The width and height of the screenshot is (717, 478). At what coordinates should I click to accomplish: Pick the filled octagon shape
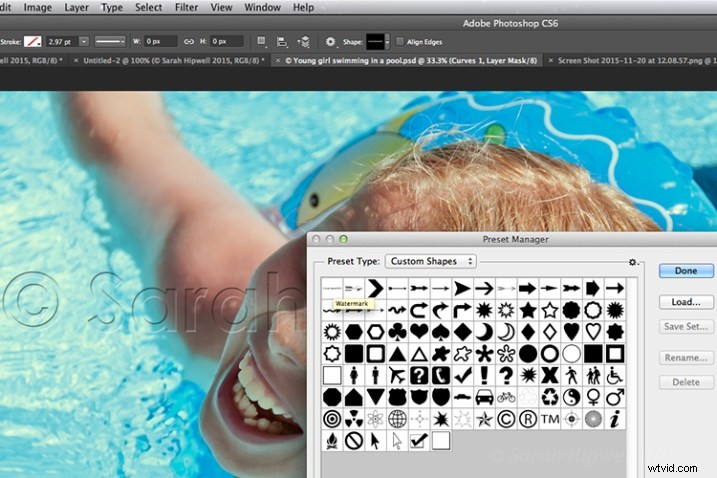[x=332, y=397]
